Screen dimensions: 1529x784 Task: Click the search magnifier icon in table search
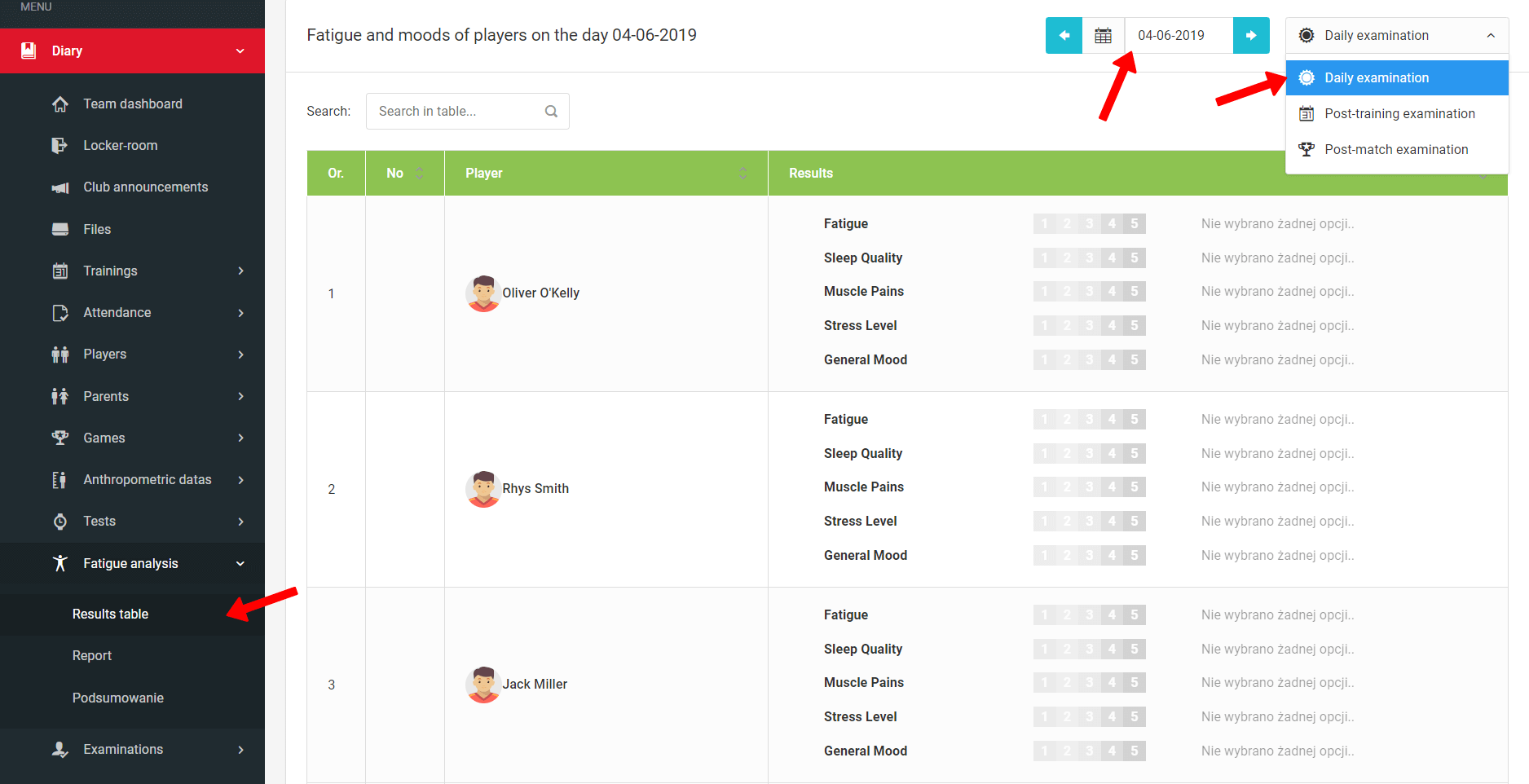pos(551,112)
